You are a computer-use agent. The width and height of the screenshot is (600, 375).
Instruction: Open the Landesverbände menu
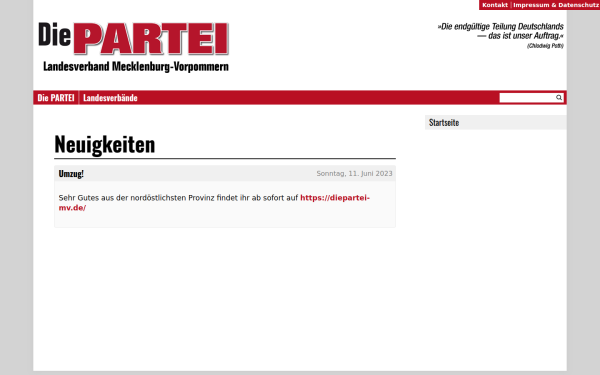click(x=110, y=98)
